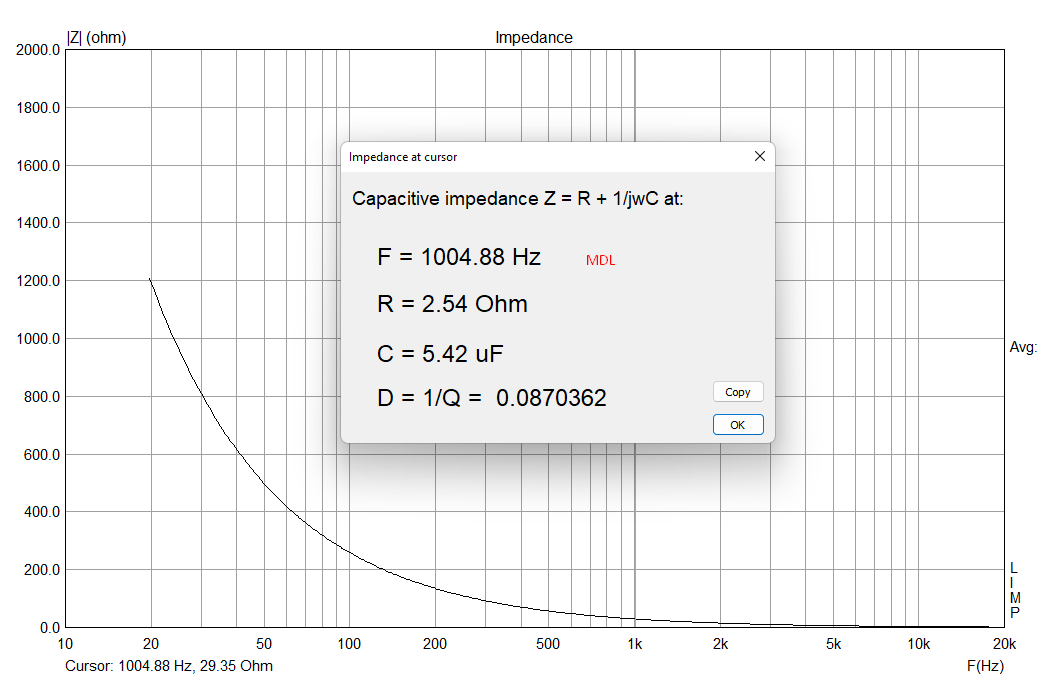Viewport: 1038px width, 677px height.
Task: Click the 100 frequency tick label
Action: coord(349,643)
